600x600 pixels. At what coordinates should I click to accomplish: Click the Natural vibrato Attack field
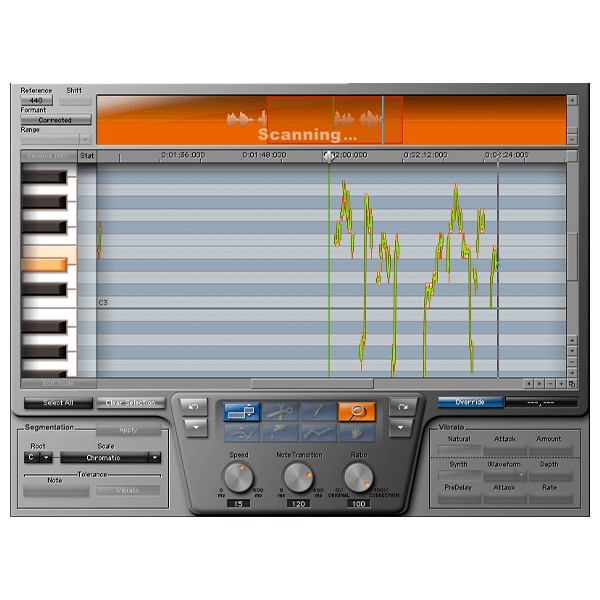(x=505, y=450)
